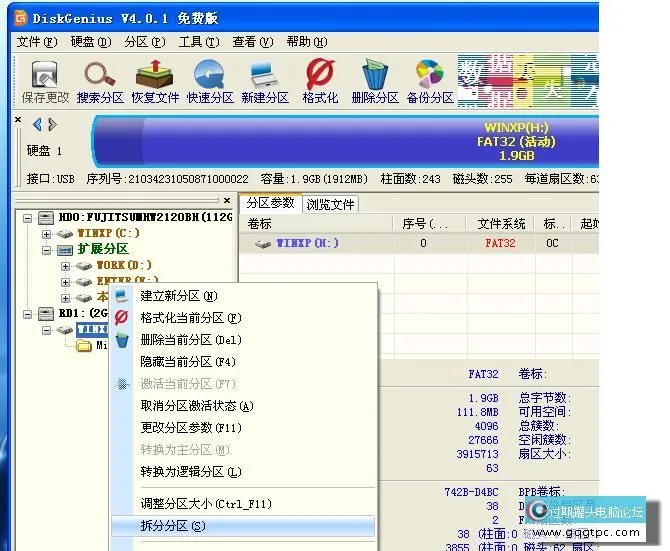The width and height of the screenshot is (670, 551).
Task: Collapse the RD1 disk node
Action: click(x=27, y=314)
